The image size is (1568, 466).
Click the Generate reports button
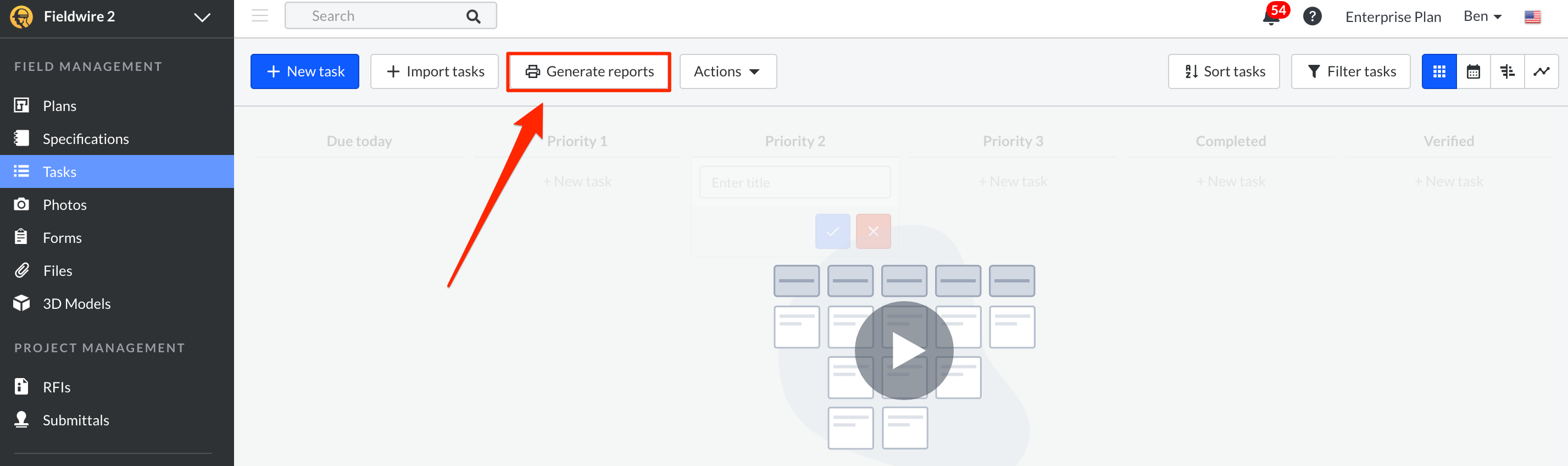tap(588, 71)
